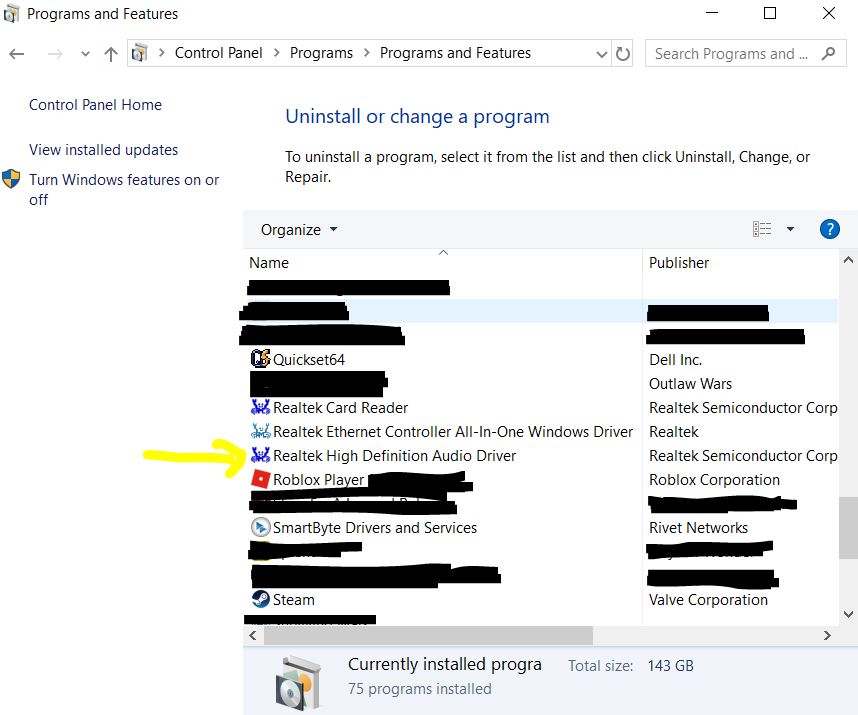858x715 pixels.
Task: Click Dell Inc. publisher cell
Action: point(676,360)
